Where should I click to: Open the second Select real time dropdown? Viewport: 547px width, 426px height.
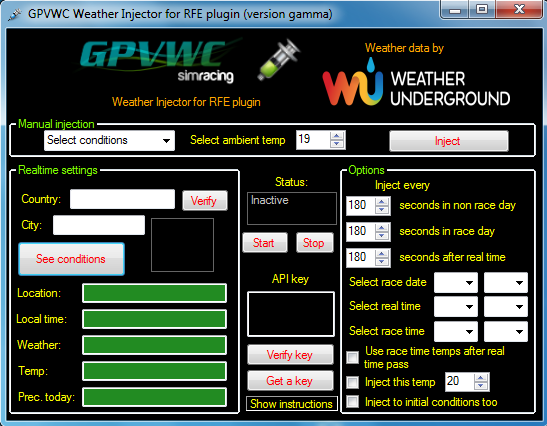click(505, 307)
